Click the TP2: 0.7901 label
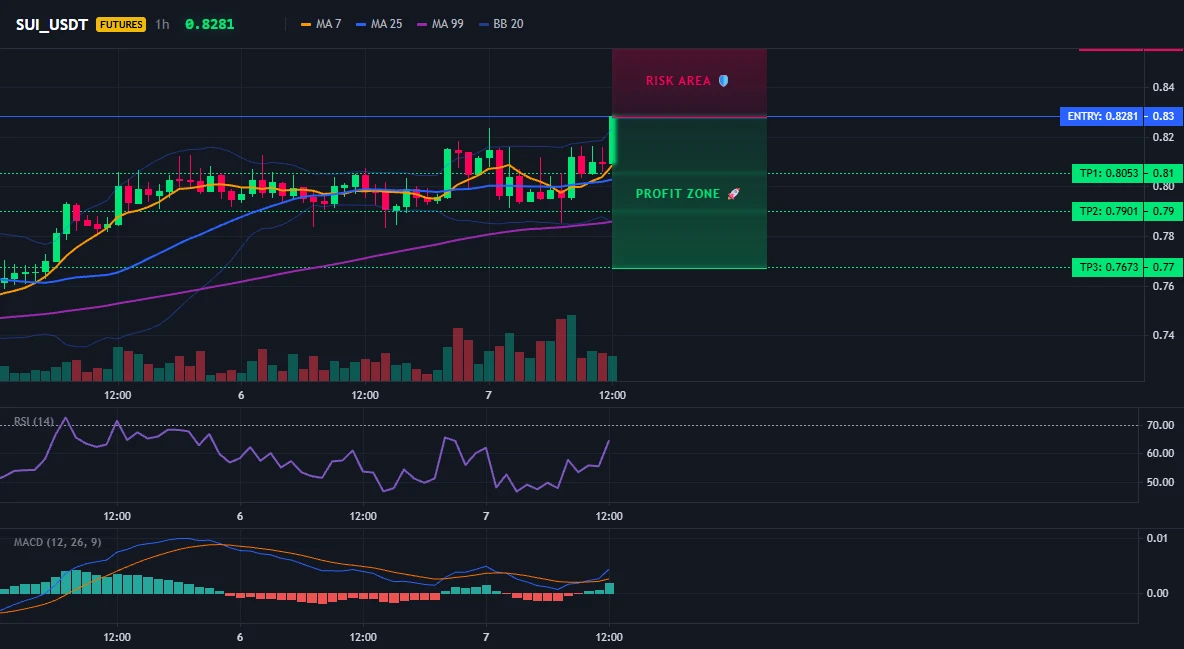 click(x=1108, y=211)
